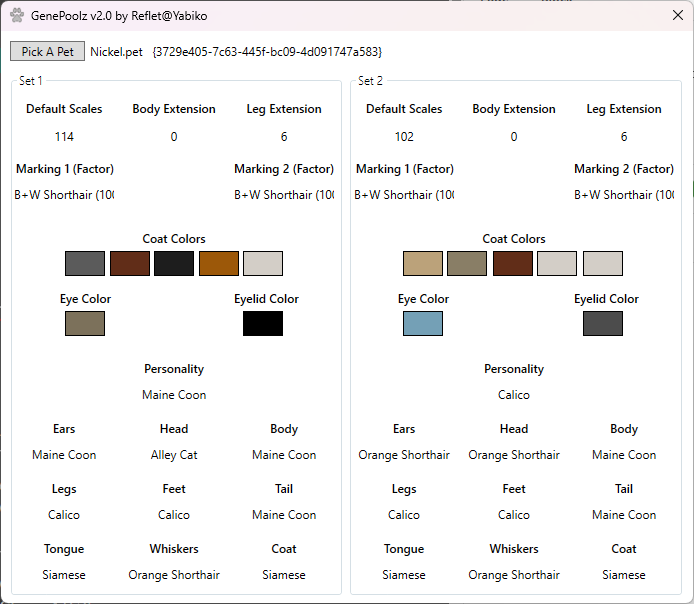Click Set 2 fourth light gray coat swatch
Screen dimensions: 694x604
click(x=557, y=263)
